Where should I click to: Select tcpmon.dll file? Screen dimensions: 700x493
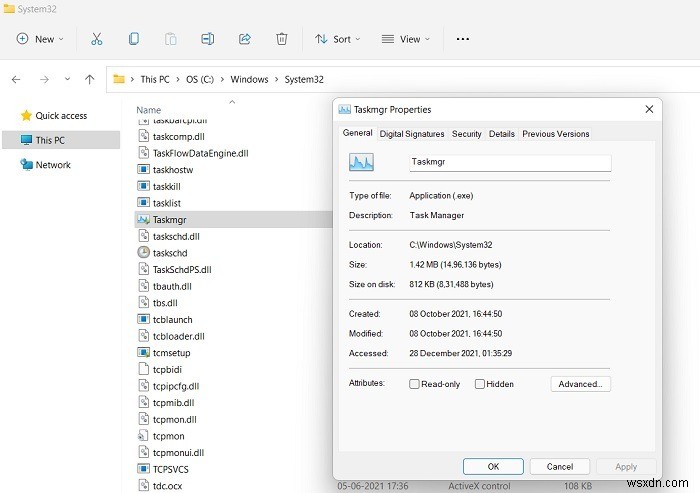pos(175,419)
